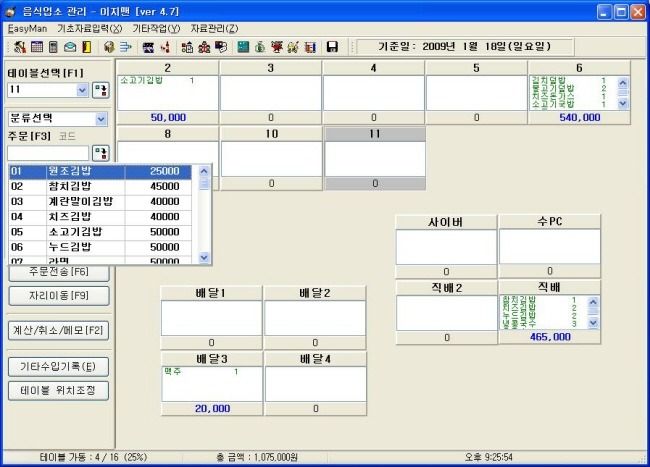The width and height of the screenshot is (650, 467).
Task: Select item 02 참치김밥 in the list
Action: [100, 186]
